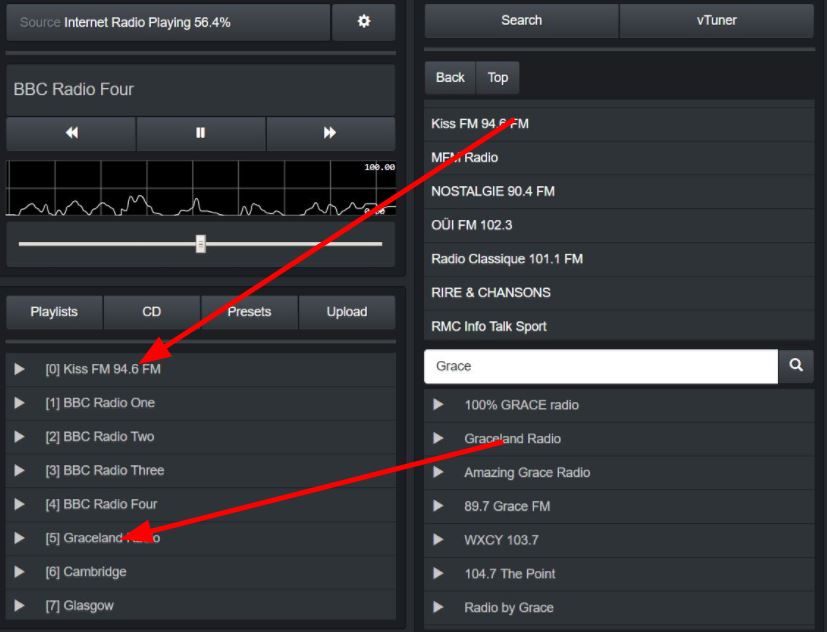Switch to the CD tab

point(152,312)
